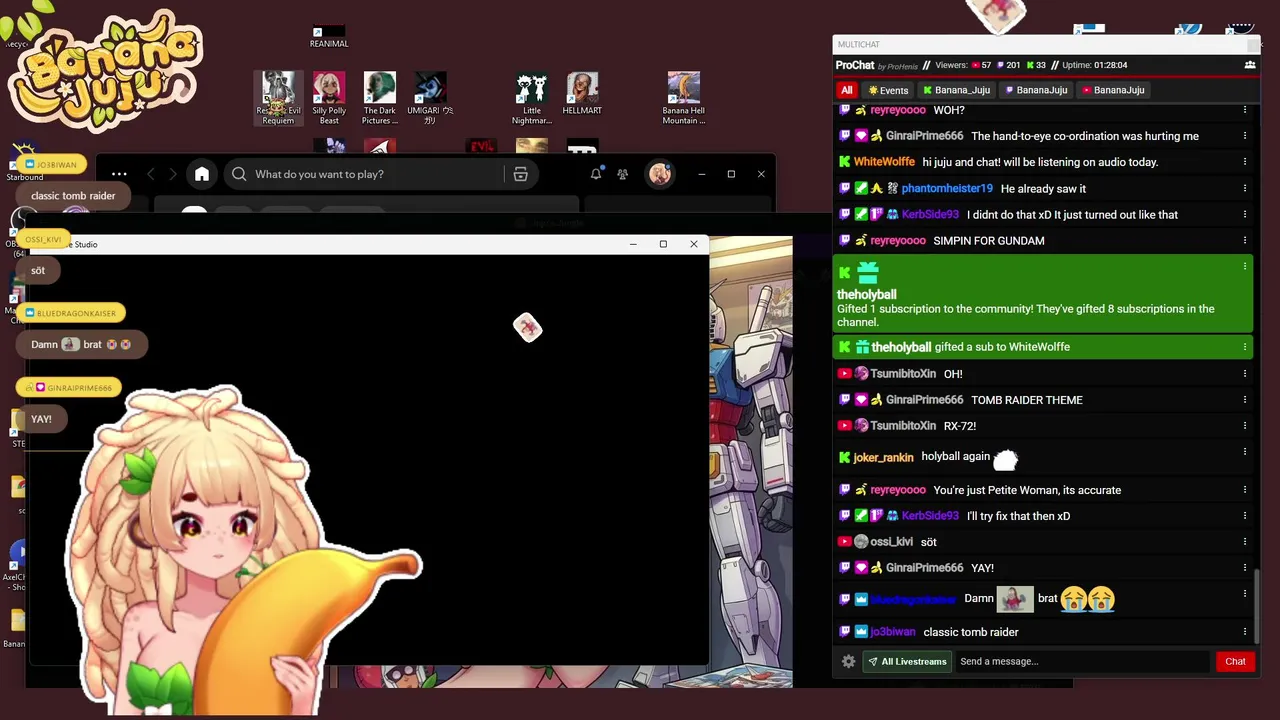
Task: Select the HELLMART desktop shortcut
Action: coord(582,93)
